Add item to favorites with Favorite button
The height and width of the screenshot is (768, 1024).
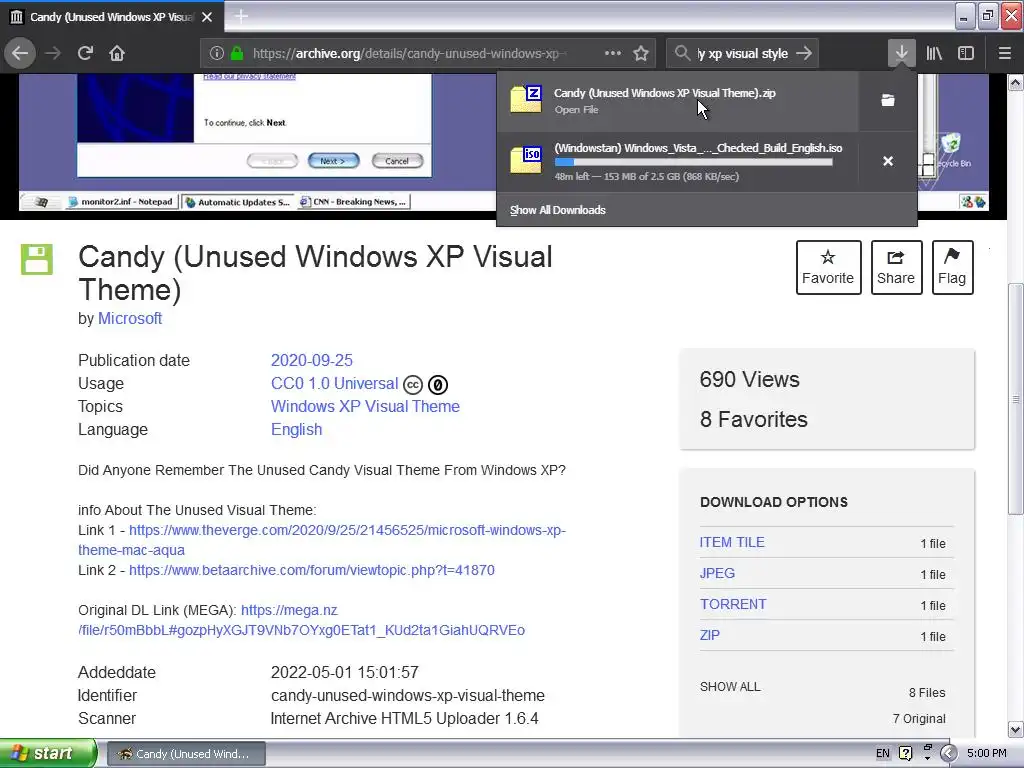[828, 267]
